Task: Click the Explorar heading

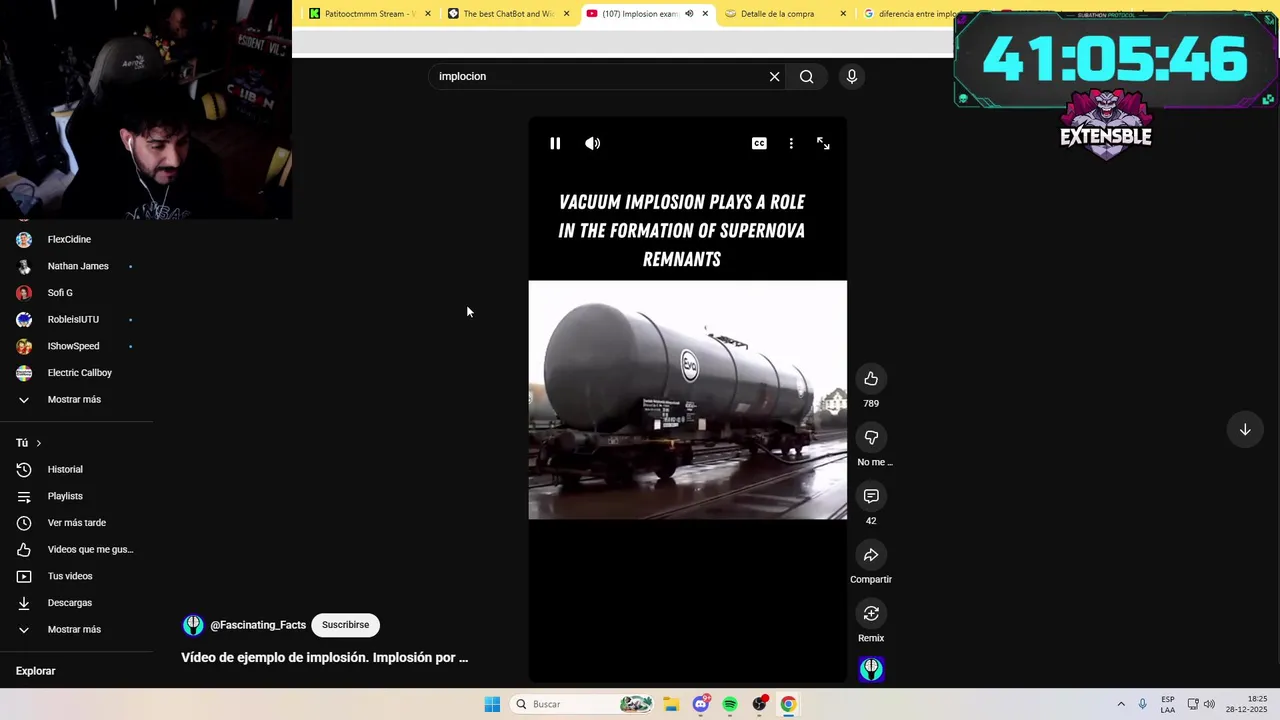Action: click(x=36, y=671)
